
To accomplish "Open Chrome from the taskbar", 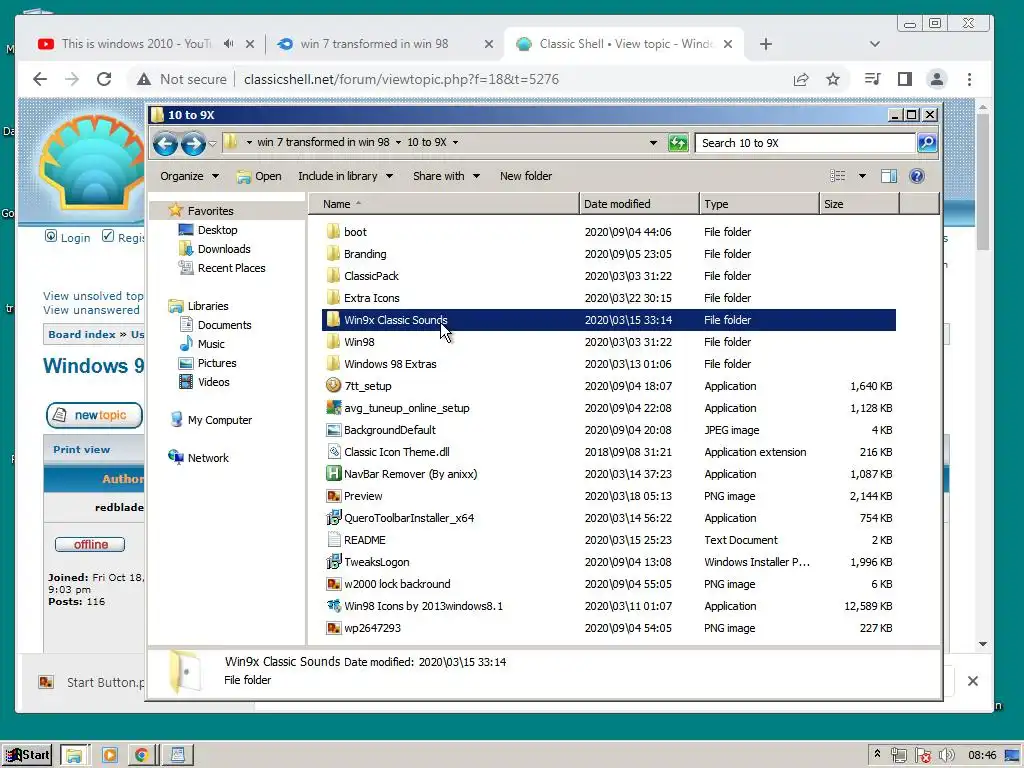I will pos(141,755).
